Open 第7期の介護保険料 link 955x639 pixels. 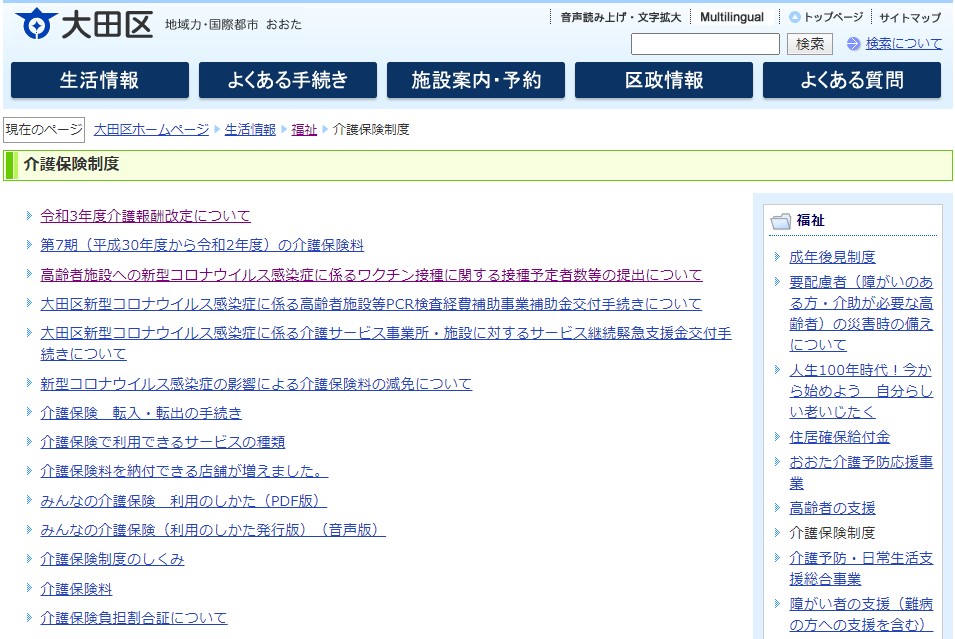[202, 245]
